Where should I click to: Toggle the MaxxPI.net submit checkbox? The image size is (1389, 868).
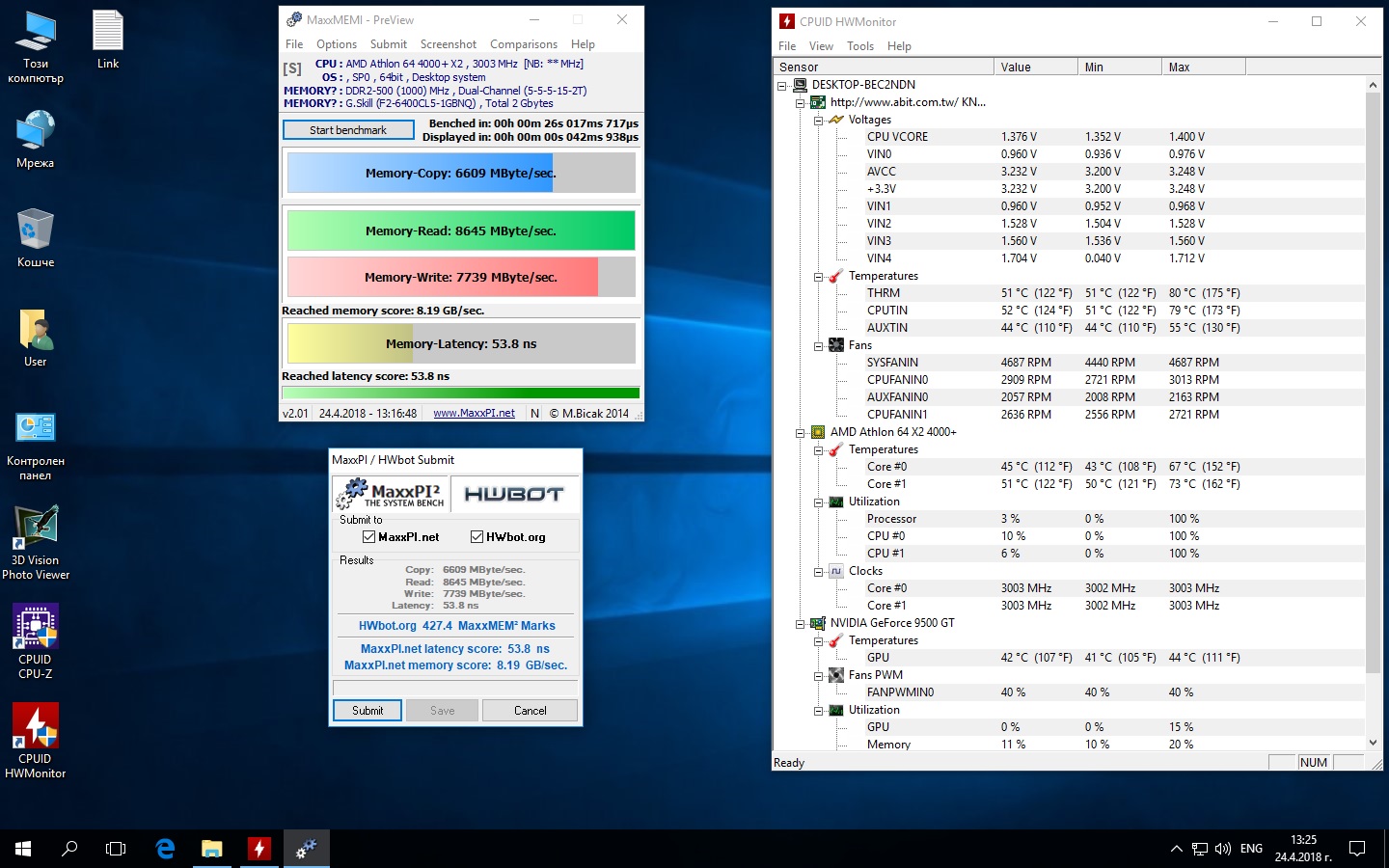pos(368,537)
